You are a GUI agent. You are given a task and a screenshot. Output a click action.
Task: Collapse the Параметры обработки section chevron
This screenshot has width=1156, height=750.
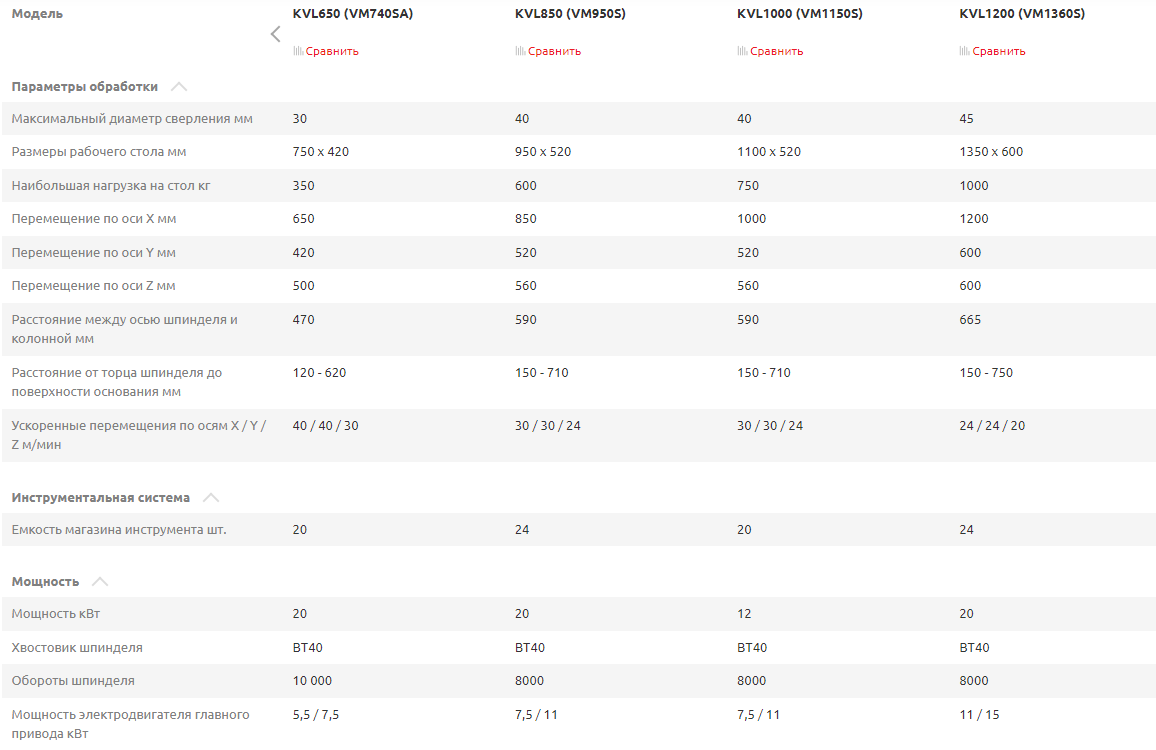(179, 87)
